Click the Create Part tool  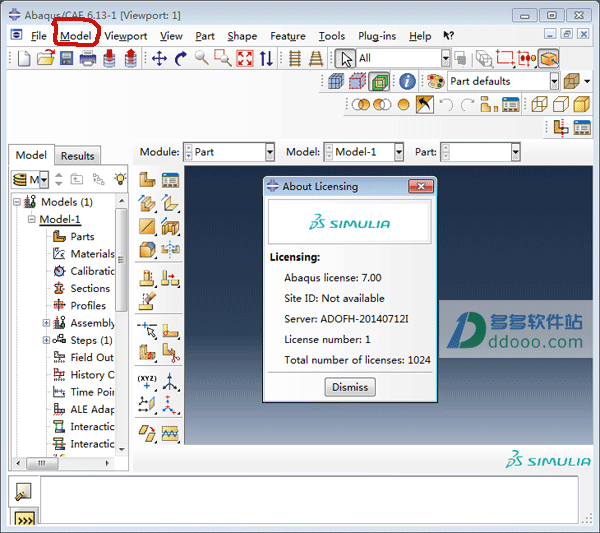pyautogui.click(x=147, y=180)
